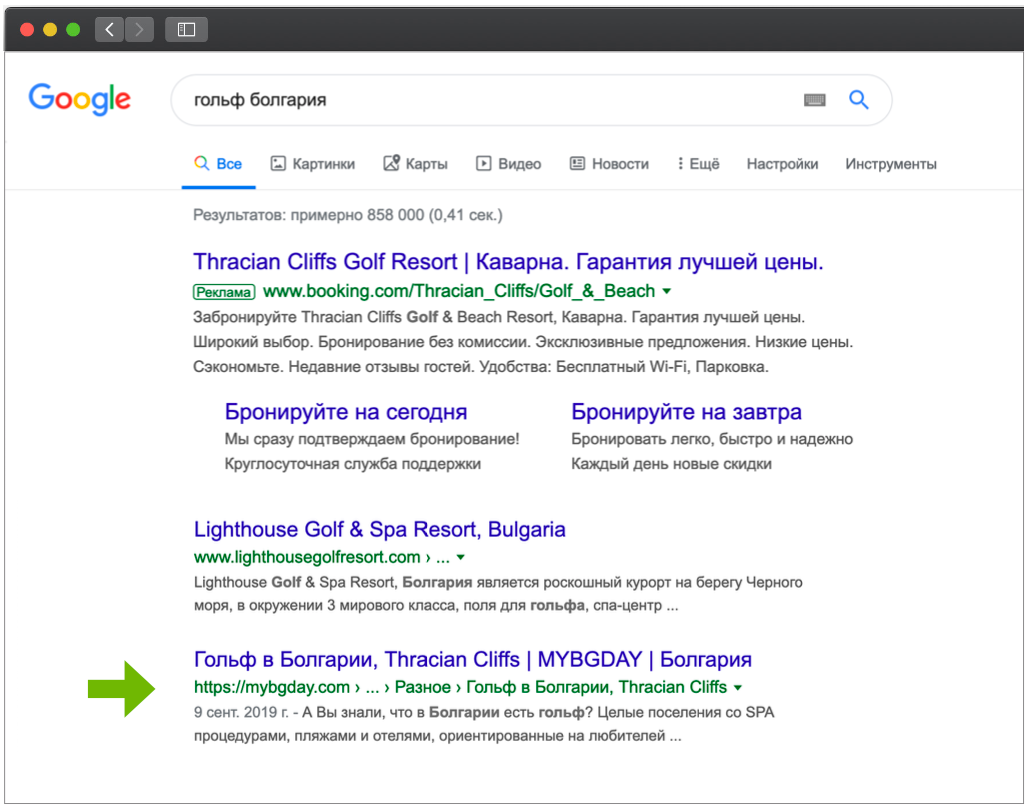Switch to the Видео tab

coord(509,164)
